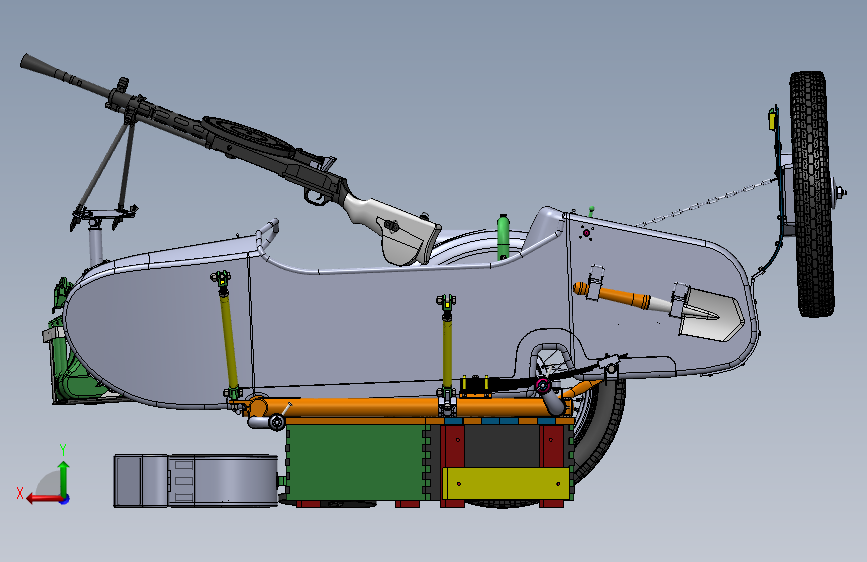Viewport: 867px width, 562px height.
Task: Click the blue Z axis dot on the triad
Action: click(65, 500)
